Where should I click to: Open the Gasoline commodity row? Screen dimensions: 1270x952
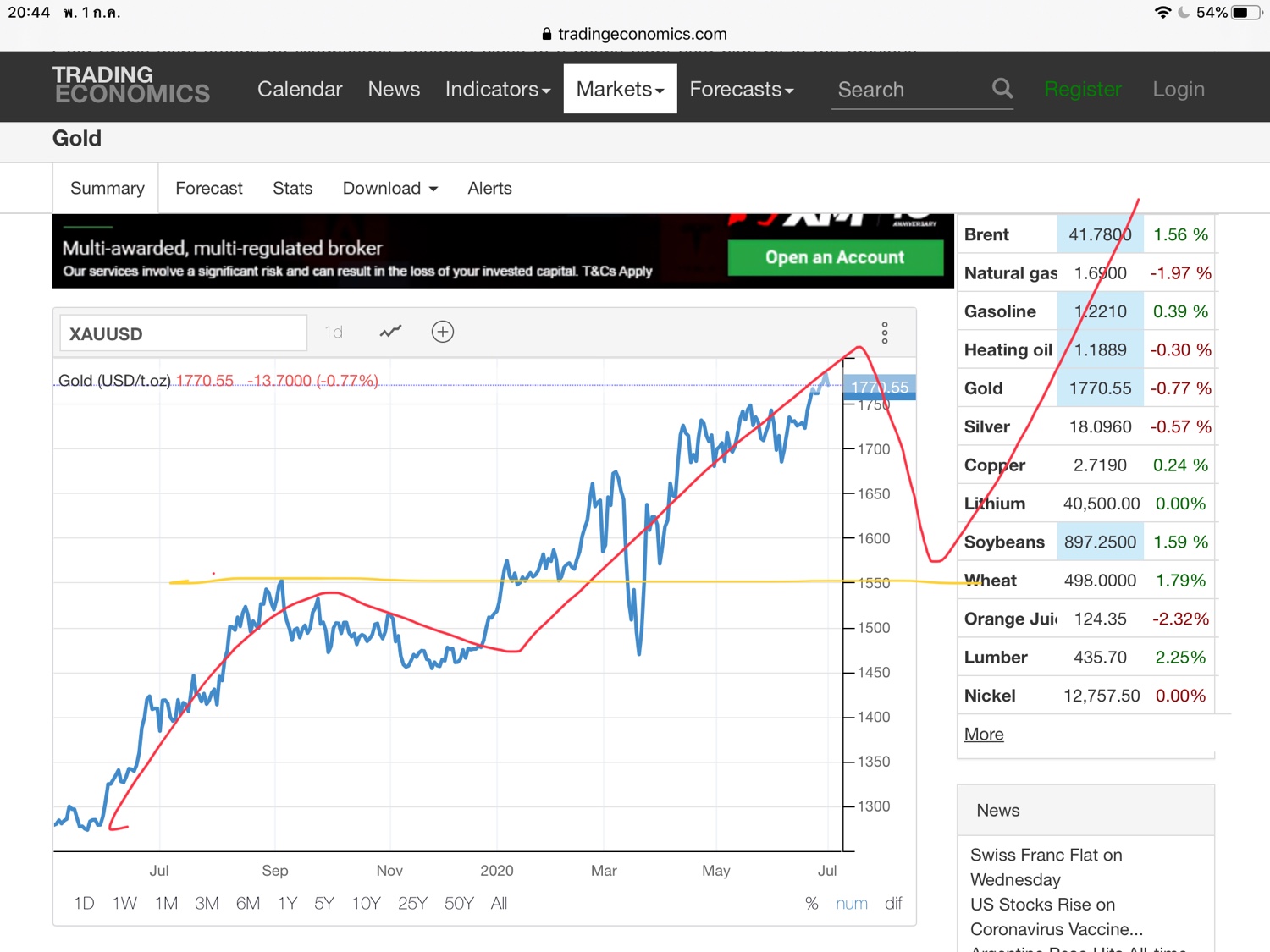click(x=1087, y=311)
